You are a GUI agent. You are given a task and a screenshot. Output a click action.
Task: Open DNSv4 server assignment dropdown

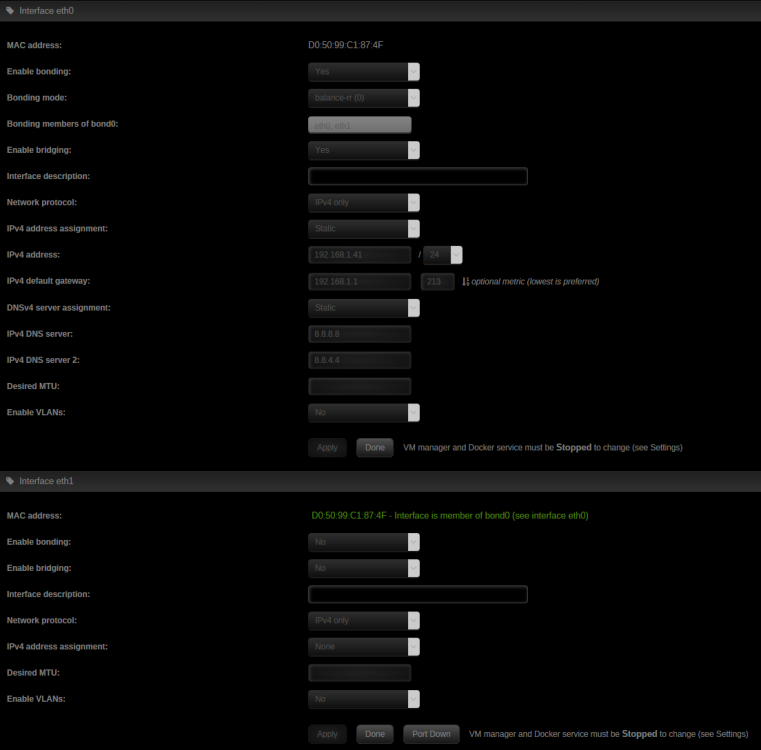coord(364,308)
